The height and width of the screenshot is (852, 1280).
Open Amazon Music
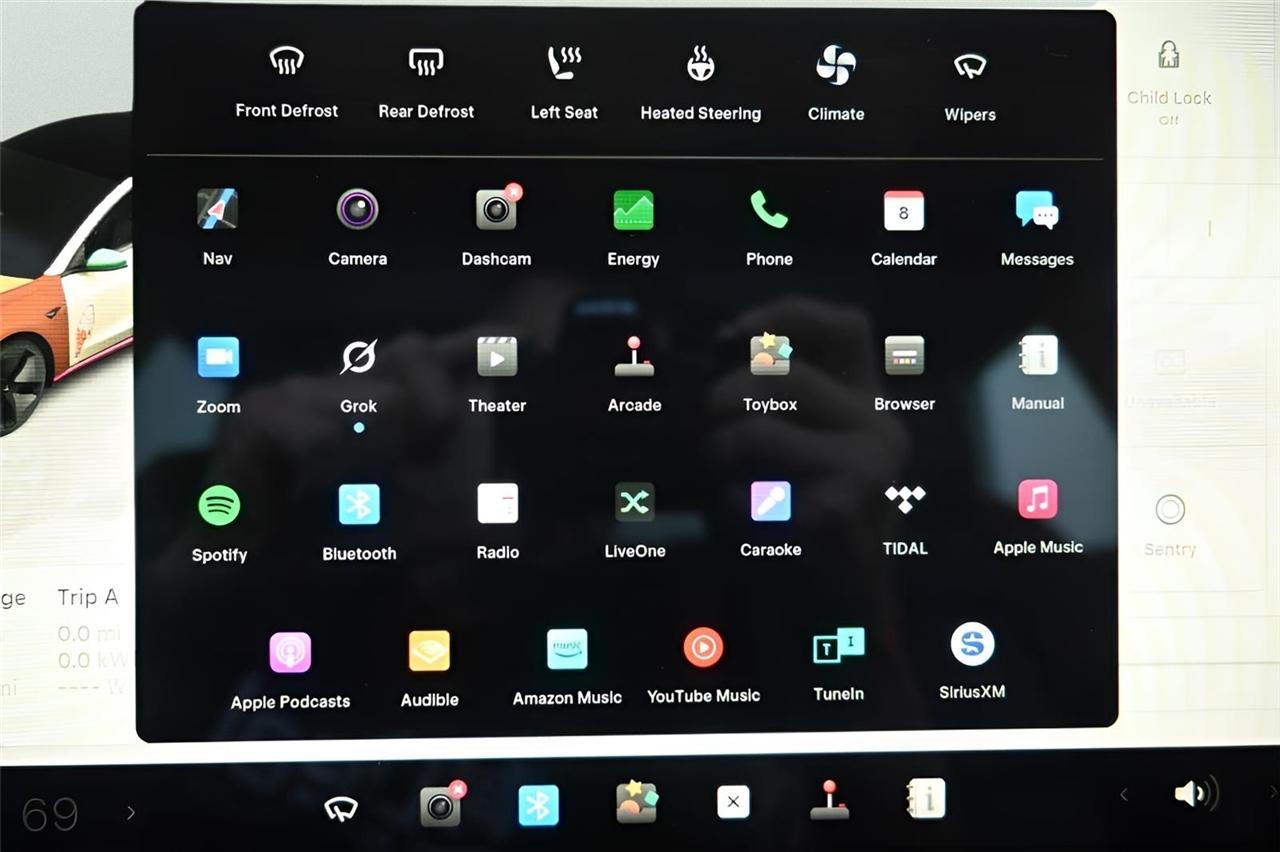567,649
